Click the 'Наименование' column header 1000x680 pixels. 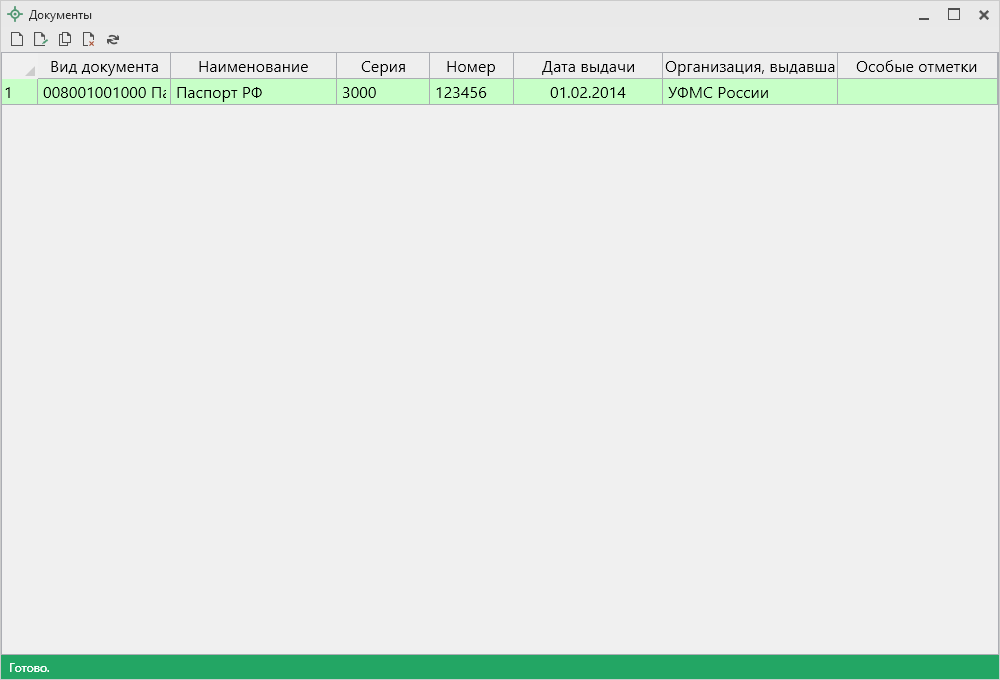point(253,67)
